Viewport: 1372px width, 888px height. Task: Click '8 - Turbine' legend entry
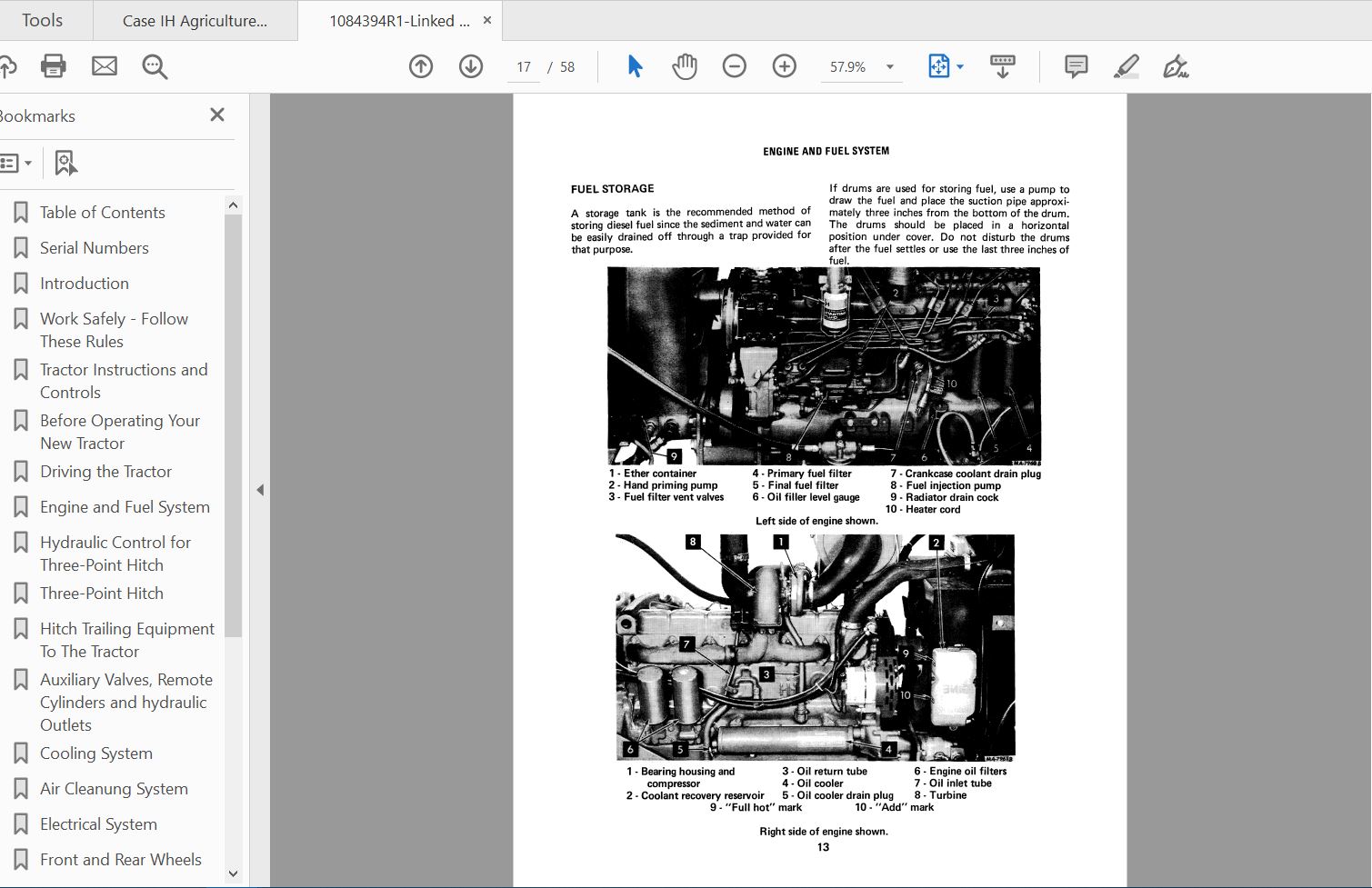click(x=940, y=795)
